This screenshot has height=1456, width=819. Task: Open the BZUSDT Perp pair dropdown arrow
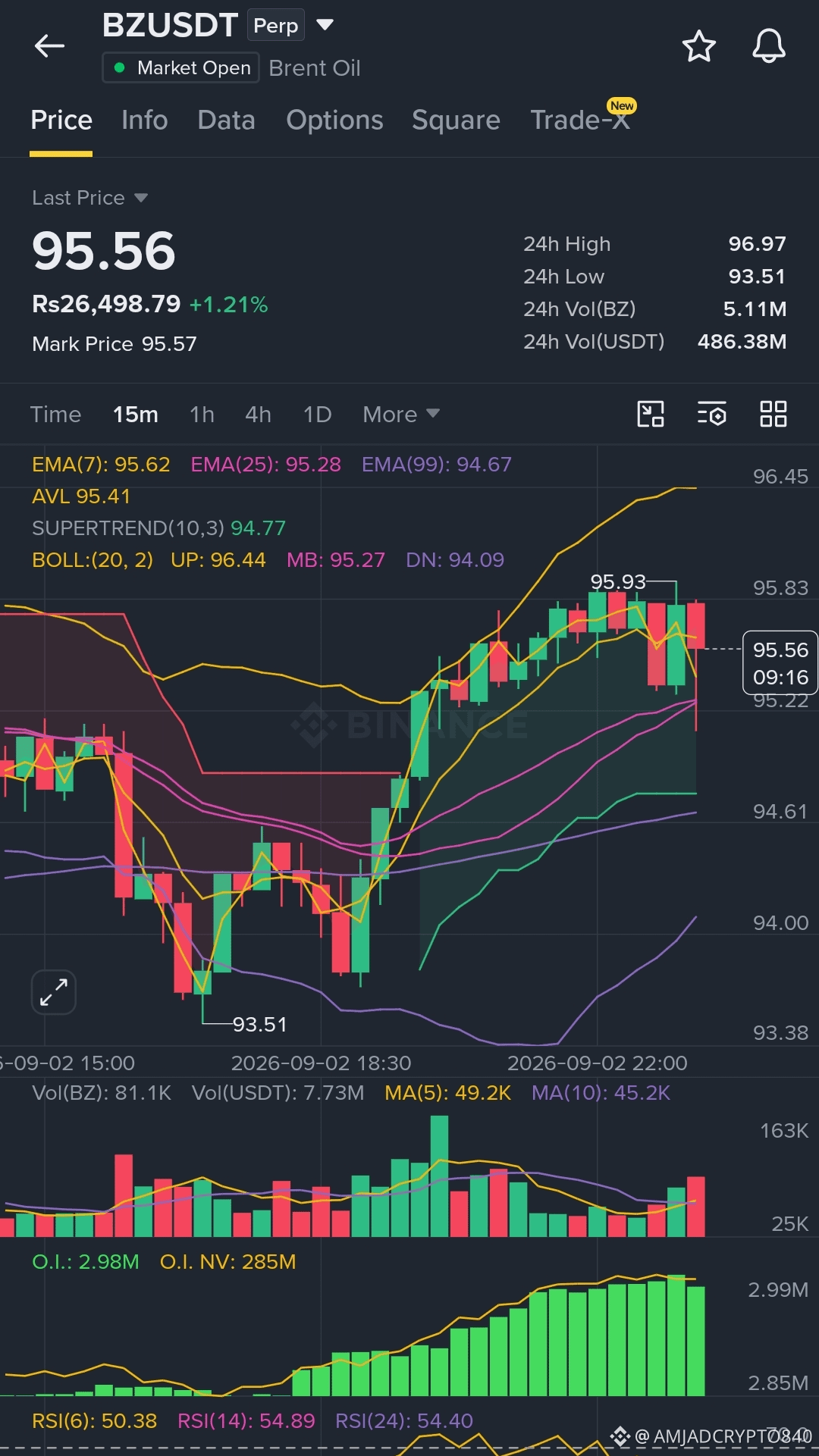point(325,25)
